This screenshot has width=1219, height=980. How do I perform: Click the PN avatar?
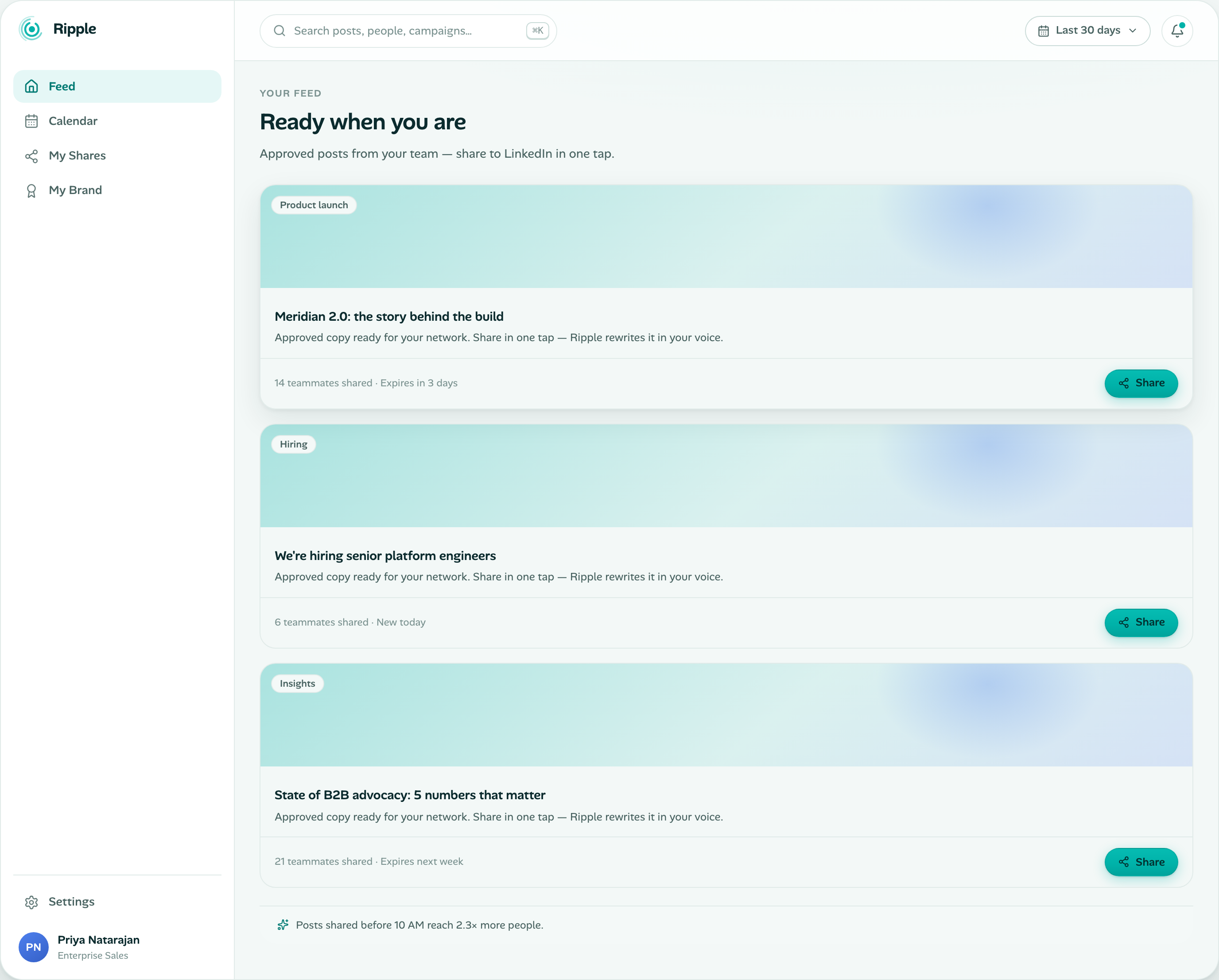click(33, 947)
